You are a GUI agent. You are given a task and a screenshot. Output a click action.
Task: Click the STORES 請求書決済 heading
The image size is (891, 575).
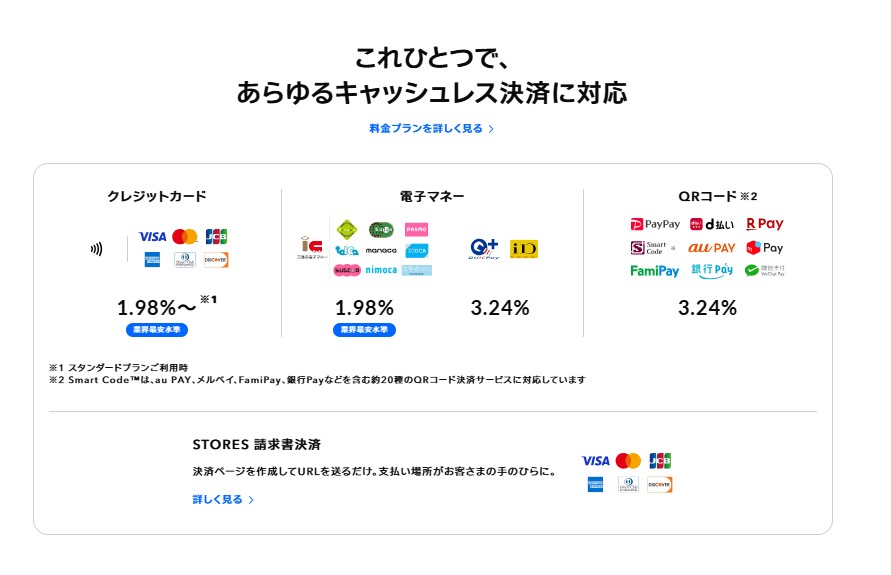(x=257, y=444)
